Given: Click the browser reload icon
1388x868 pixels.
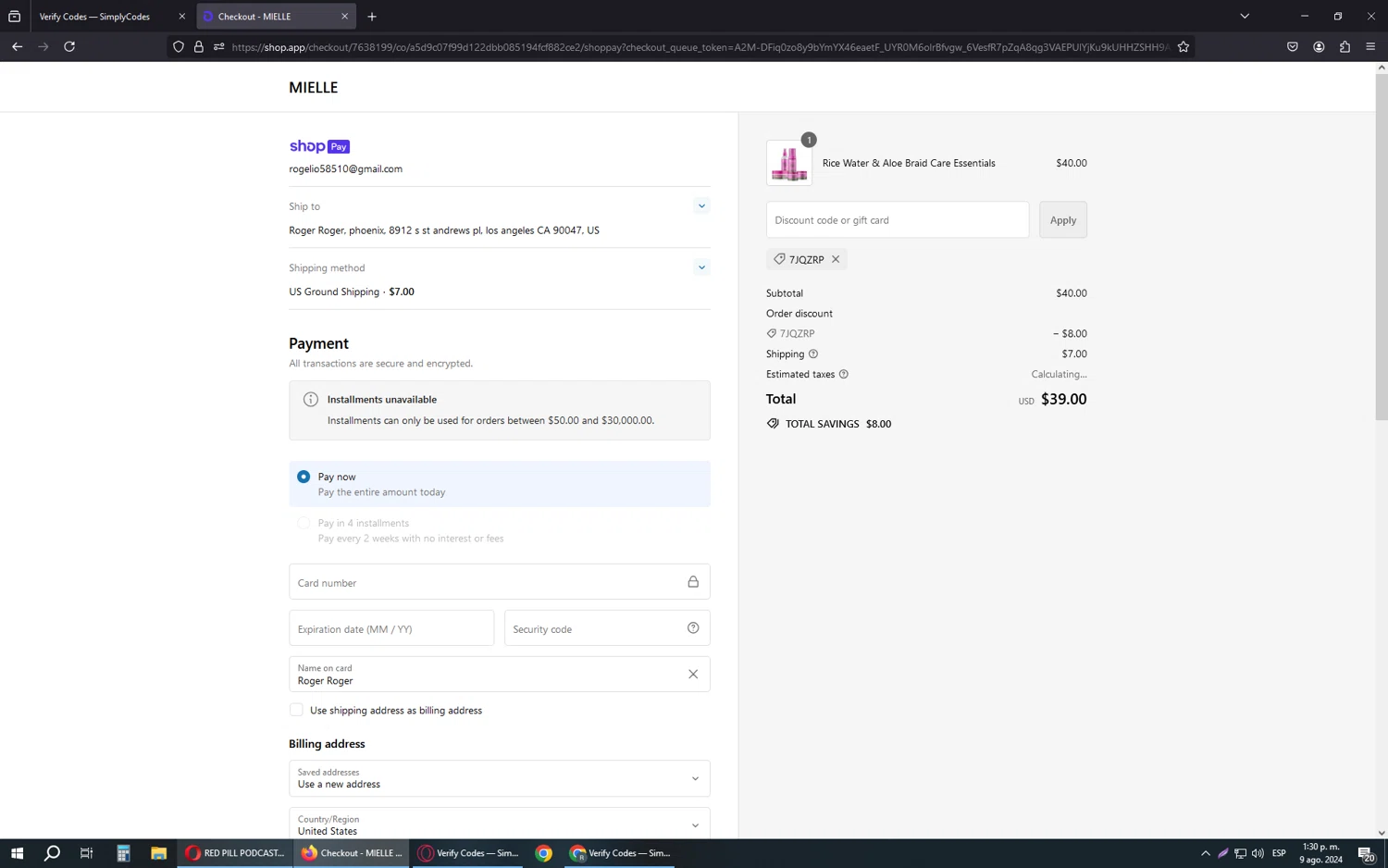Looking at the screenshot, I should point(69,46).
